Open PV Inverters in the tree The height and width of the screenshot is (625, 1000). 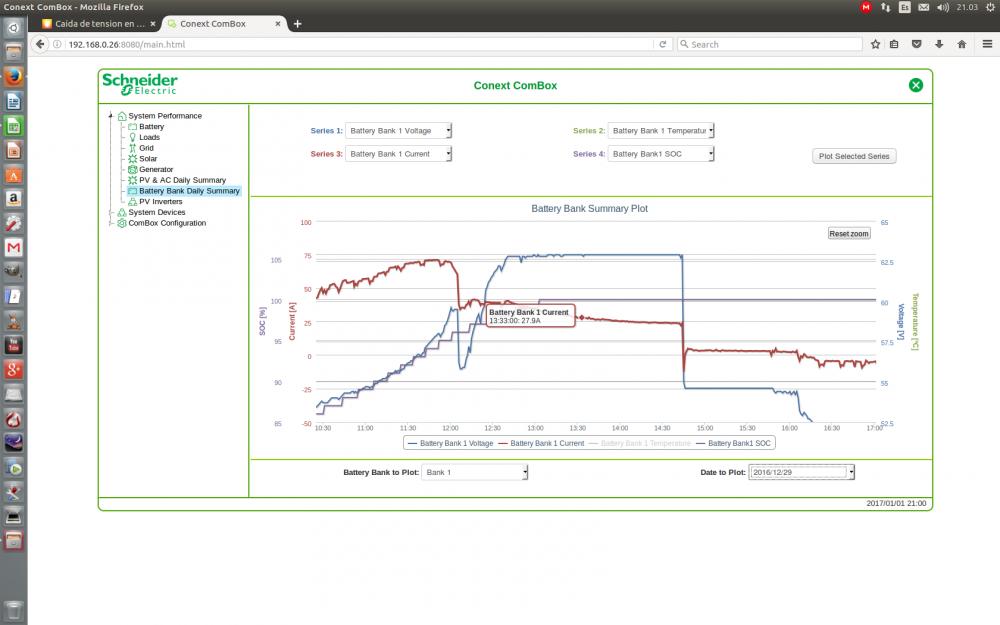(x=161, y=202)
